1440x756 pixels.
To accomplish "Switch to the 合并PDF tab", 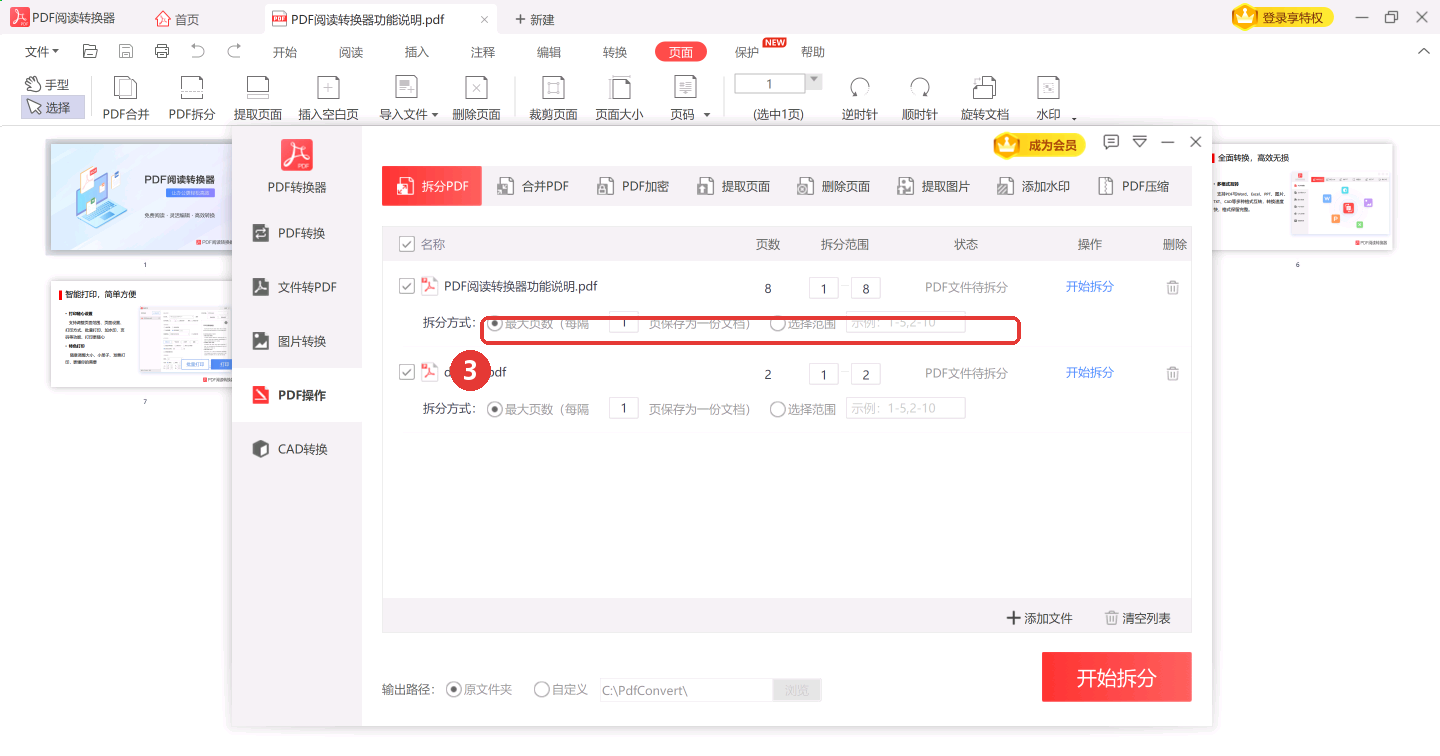I will click(x=532, y=186).
